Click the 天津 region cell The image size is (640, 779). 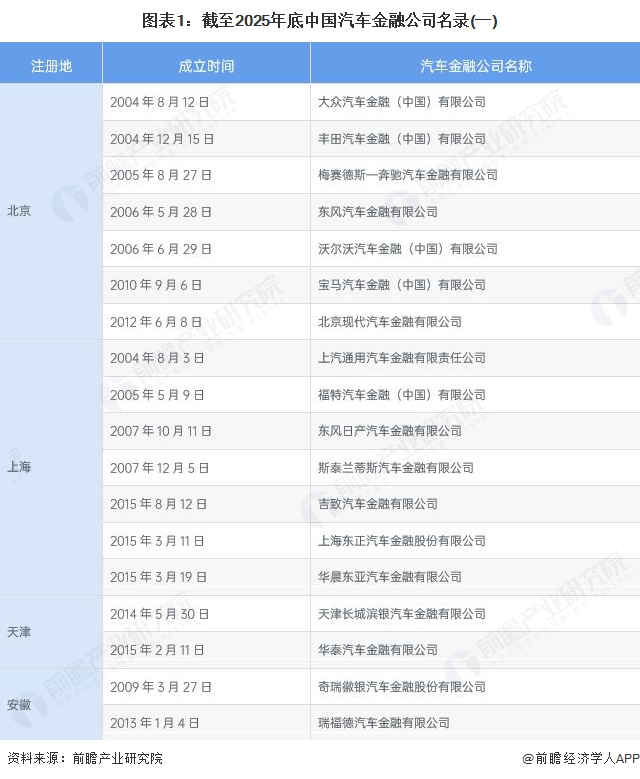click(19, 632)
